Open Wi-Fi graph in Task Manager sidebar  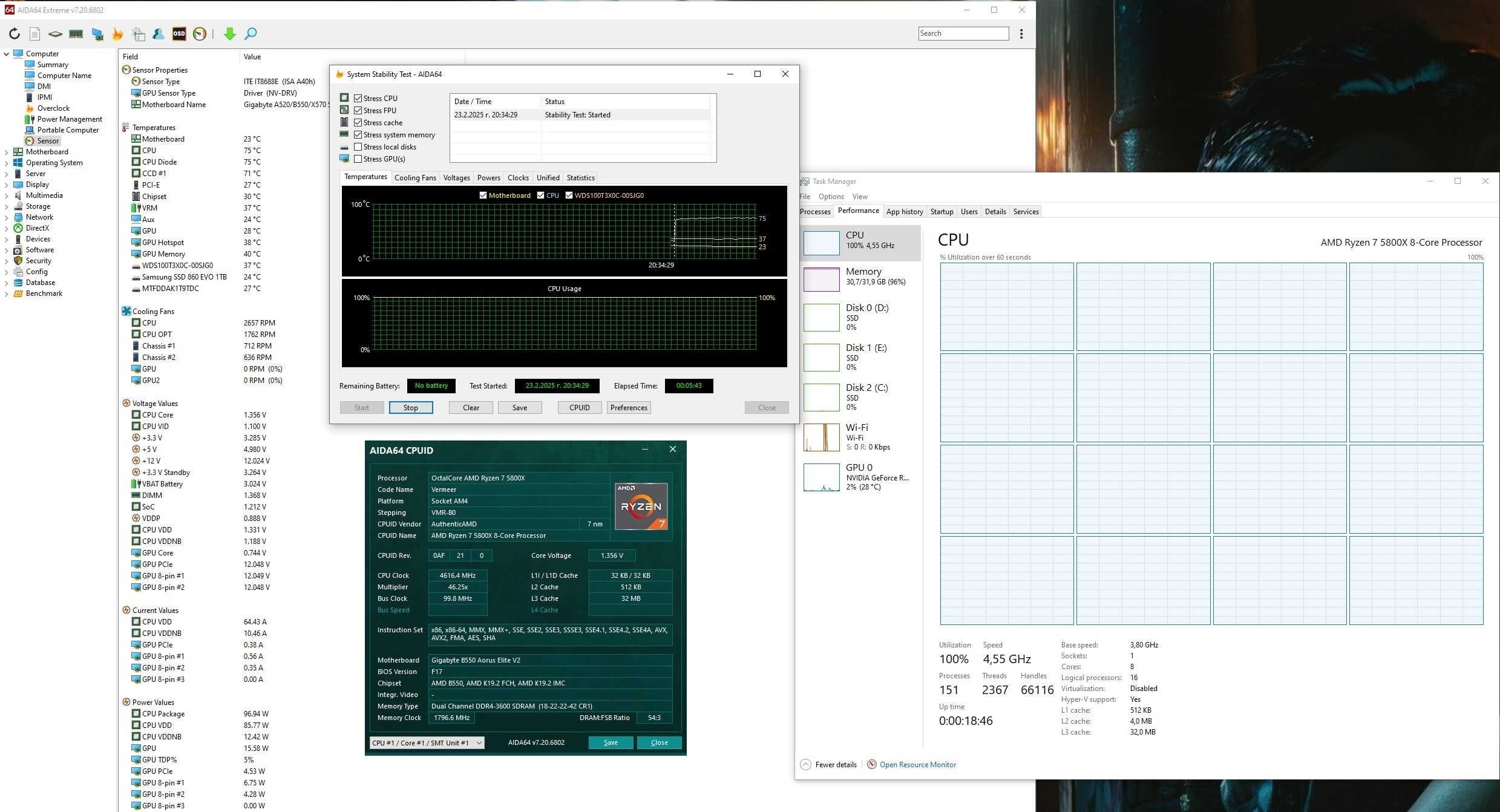tap(822, 437)
